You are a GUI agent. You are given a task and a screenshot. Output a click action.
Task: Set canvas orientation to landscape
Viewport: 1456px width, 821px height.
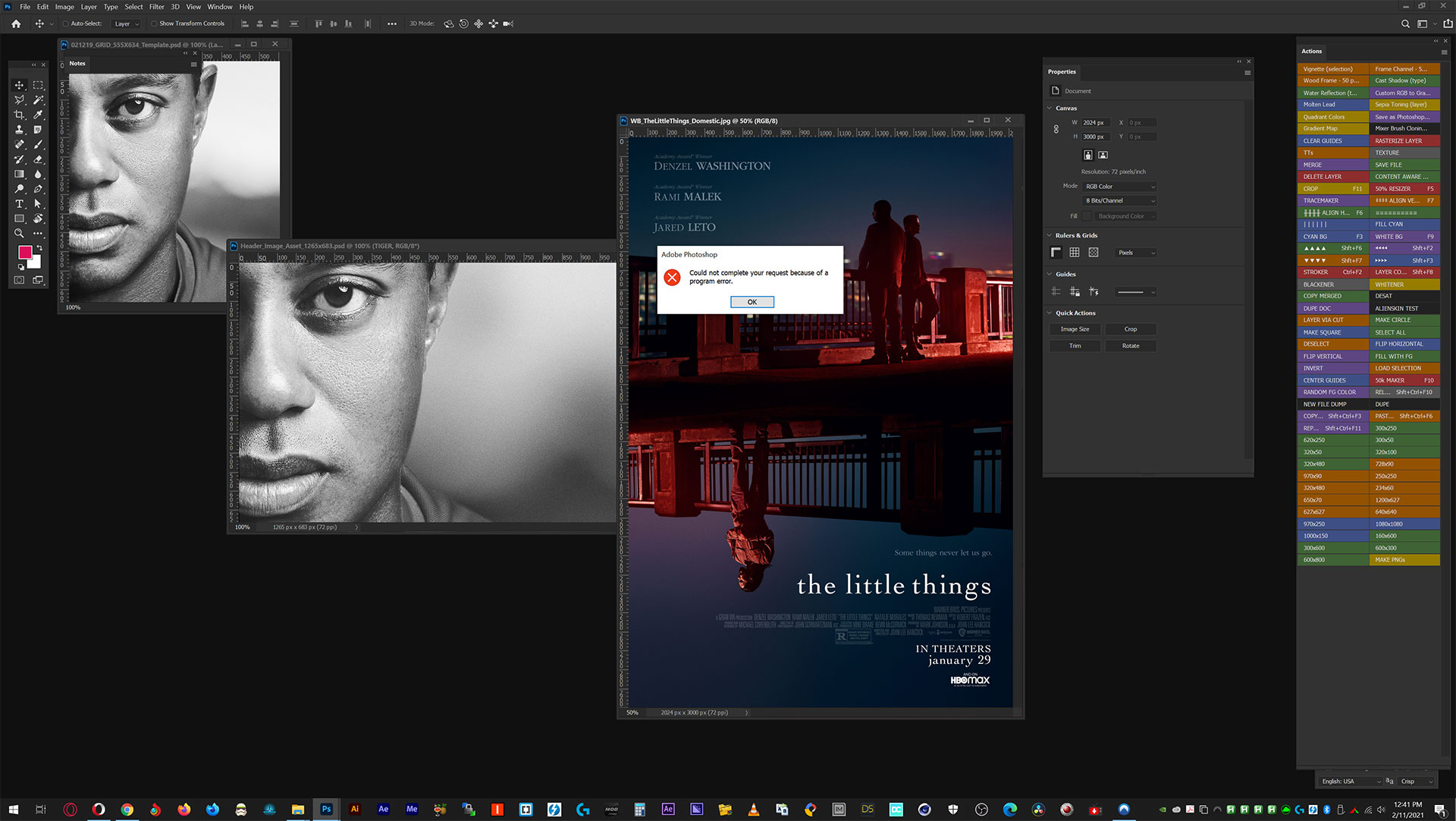click(x=1103, y=155)
